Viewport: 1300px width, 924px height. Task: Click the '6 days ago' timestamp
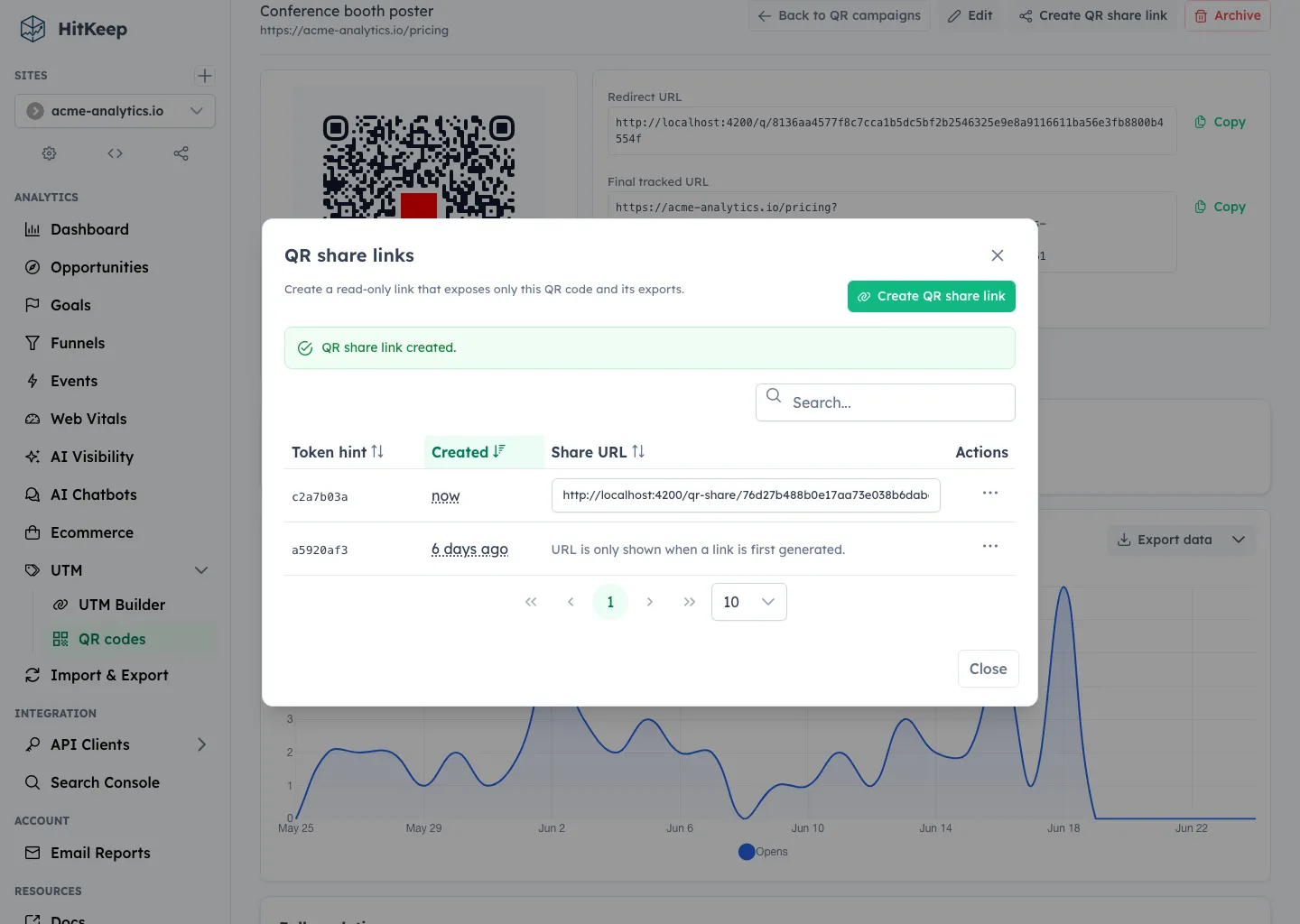(x=469, y=550)
